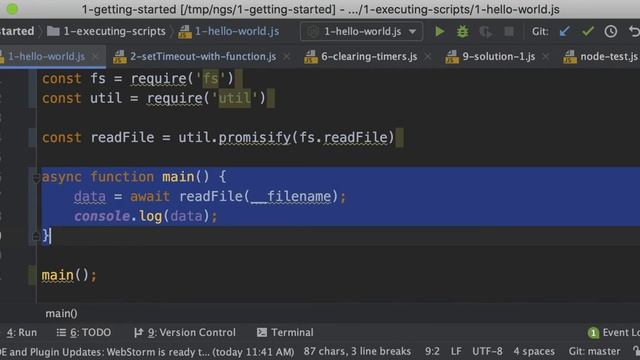Open the 6-clearing-timers.js tab
Screen dimensions: 640x360
(369, 56)
